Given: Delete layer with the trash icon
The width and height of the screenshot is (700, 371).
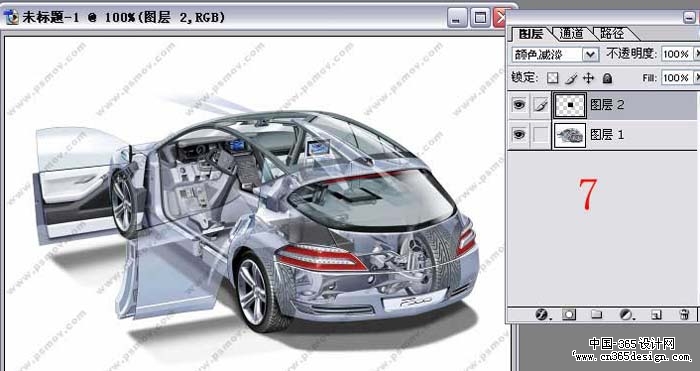Looking at the screenshot, I should point(684,314).
